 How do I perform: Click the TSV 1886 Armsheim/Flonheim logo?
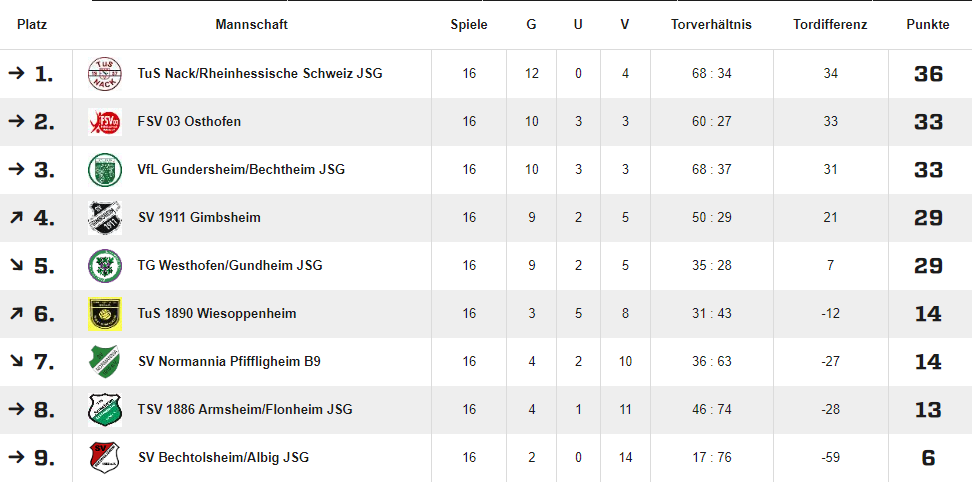pyautogui.click(x=104, y=410)
